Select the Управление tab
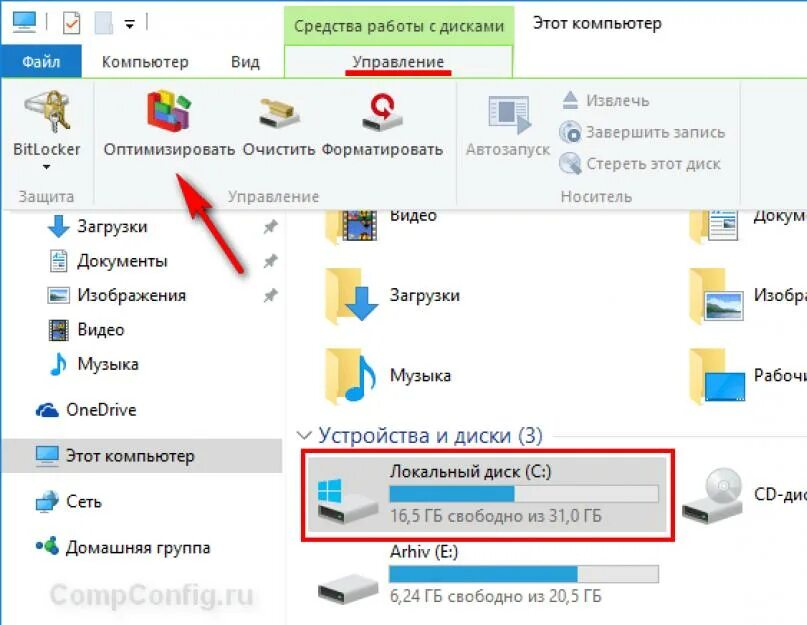 coord(398,62)
